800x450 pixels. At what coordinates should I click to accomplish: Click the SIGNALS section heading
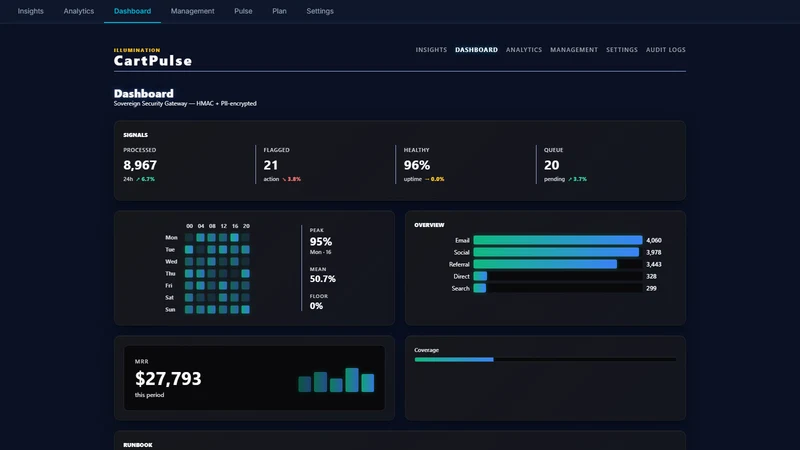tap(135, 135)
